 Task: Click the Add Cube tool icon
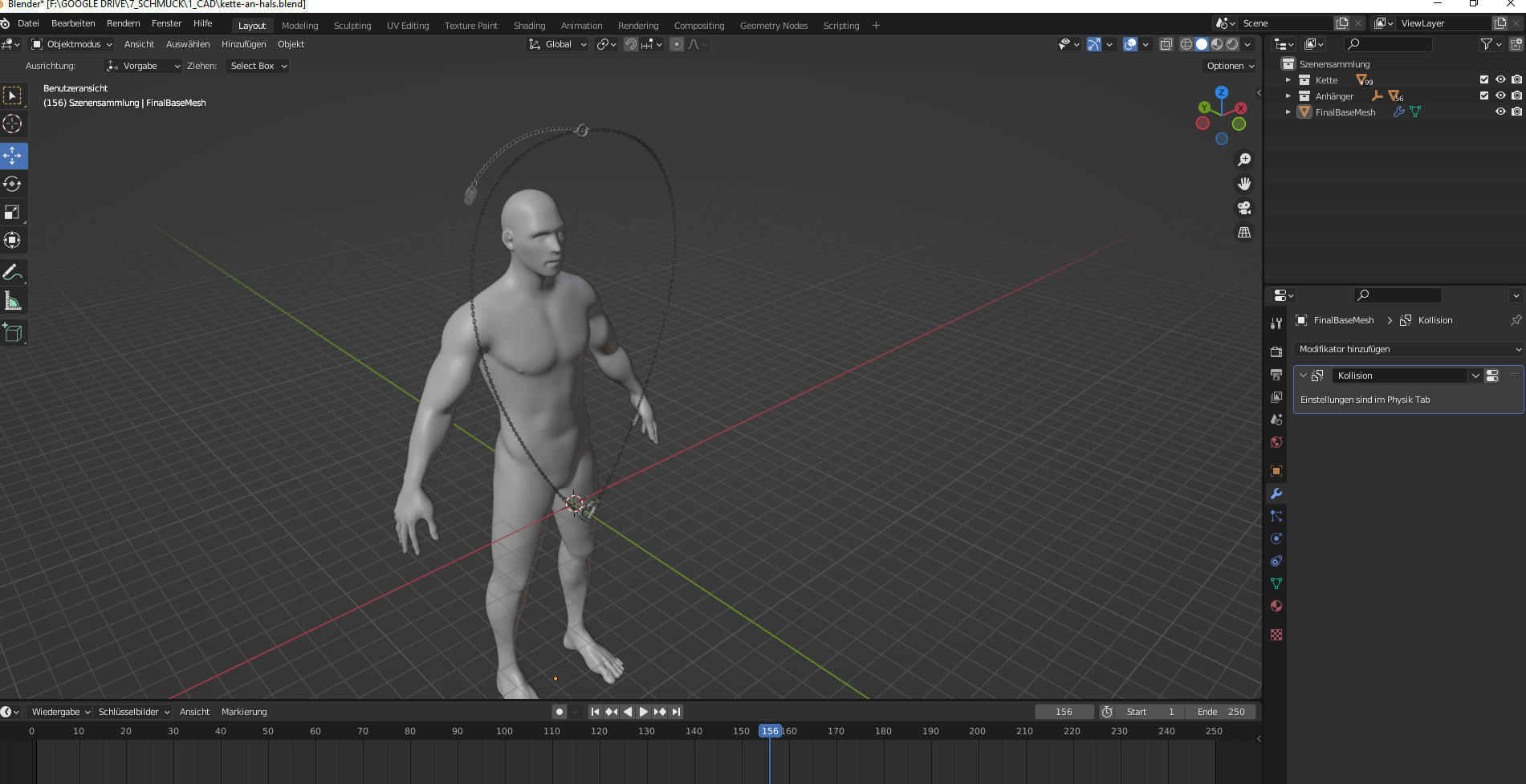click(13, 332)
